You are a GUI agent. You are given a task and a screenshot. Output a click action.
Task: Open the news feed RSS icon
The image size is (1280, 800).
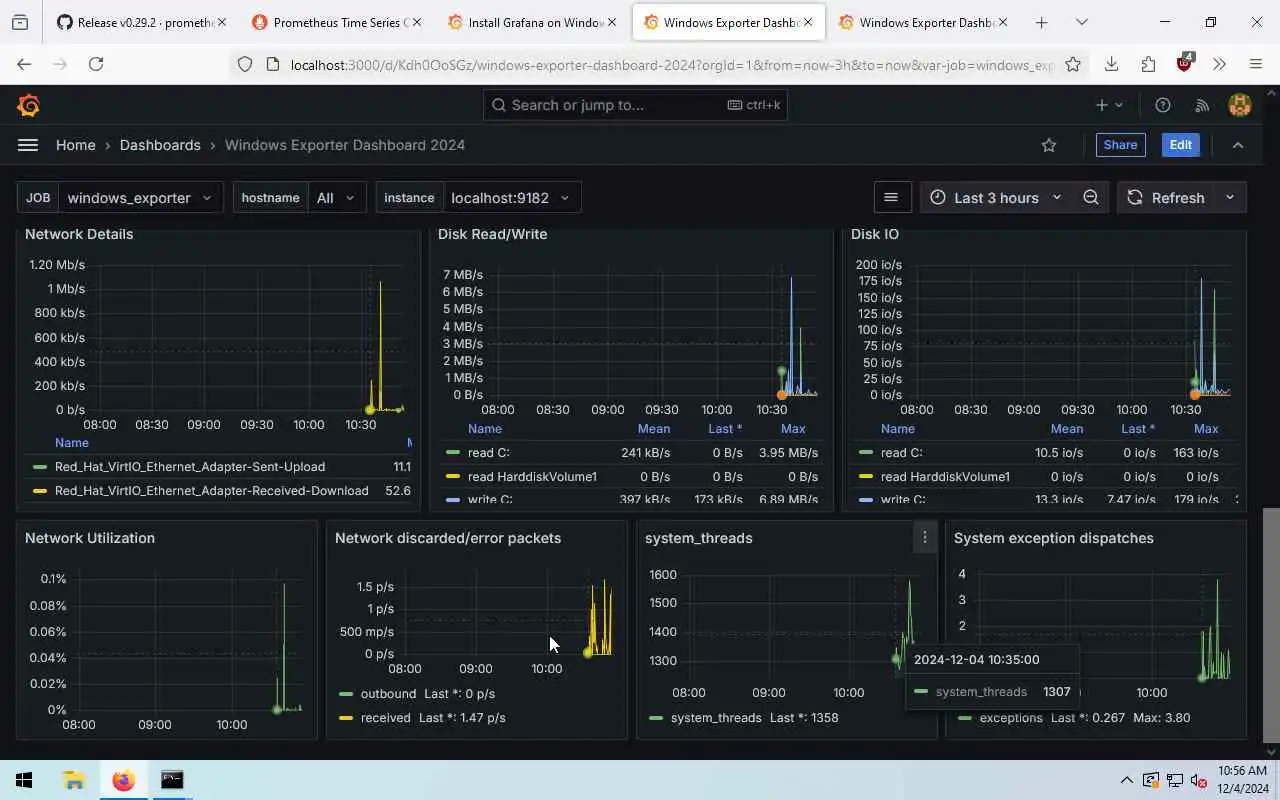1202,105
